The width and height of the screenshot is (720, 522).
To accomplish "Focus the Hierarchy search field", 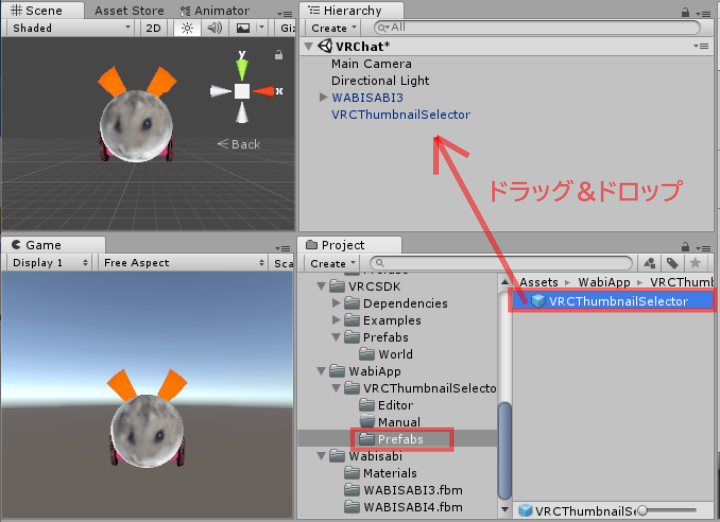I will [x=537, y=28].
